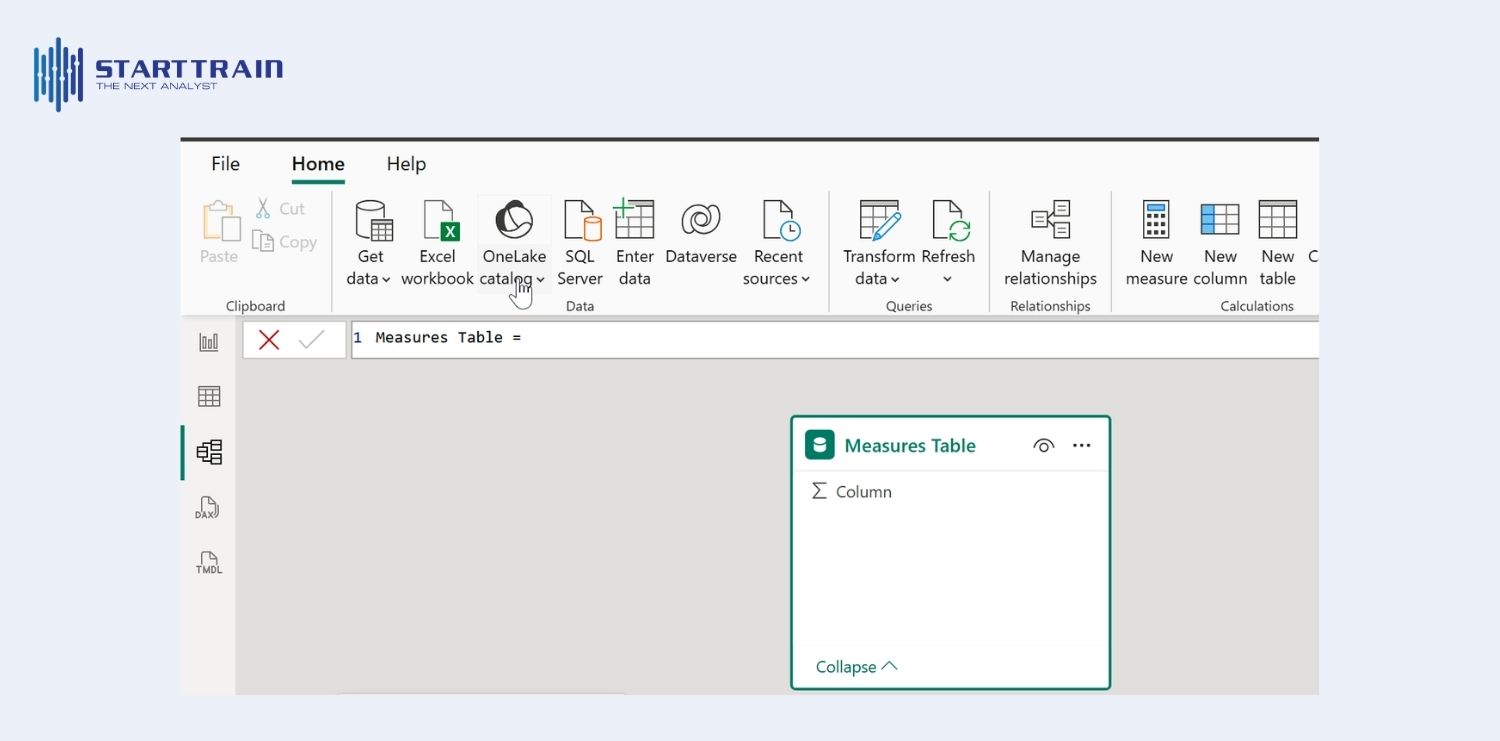Open Manage relationships
Screen dimensions: 1500x741
[1050, 243]
